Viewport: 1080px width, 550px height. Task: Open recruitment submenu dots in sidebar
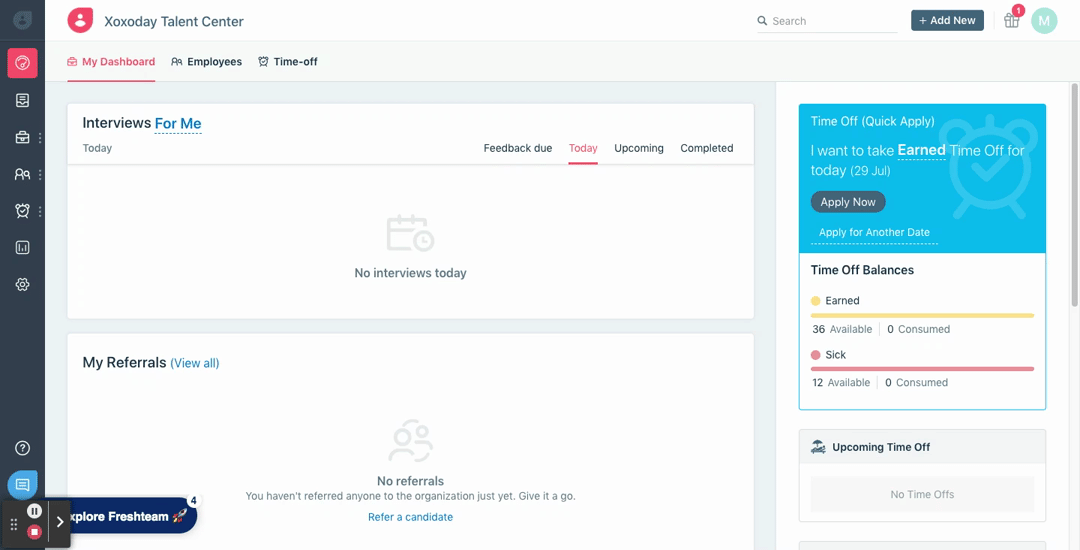click(x=40, y=138)
